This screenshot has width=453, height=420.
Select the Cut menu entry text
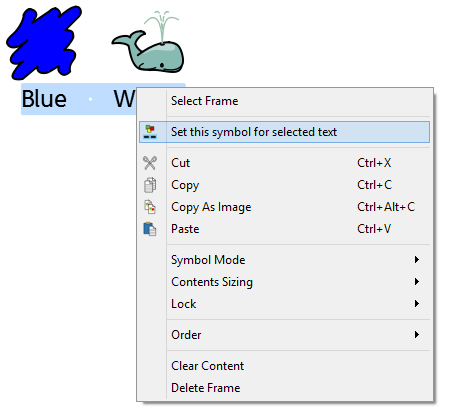(180, 163)
